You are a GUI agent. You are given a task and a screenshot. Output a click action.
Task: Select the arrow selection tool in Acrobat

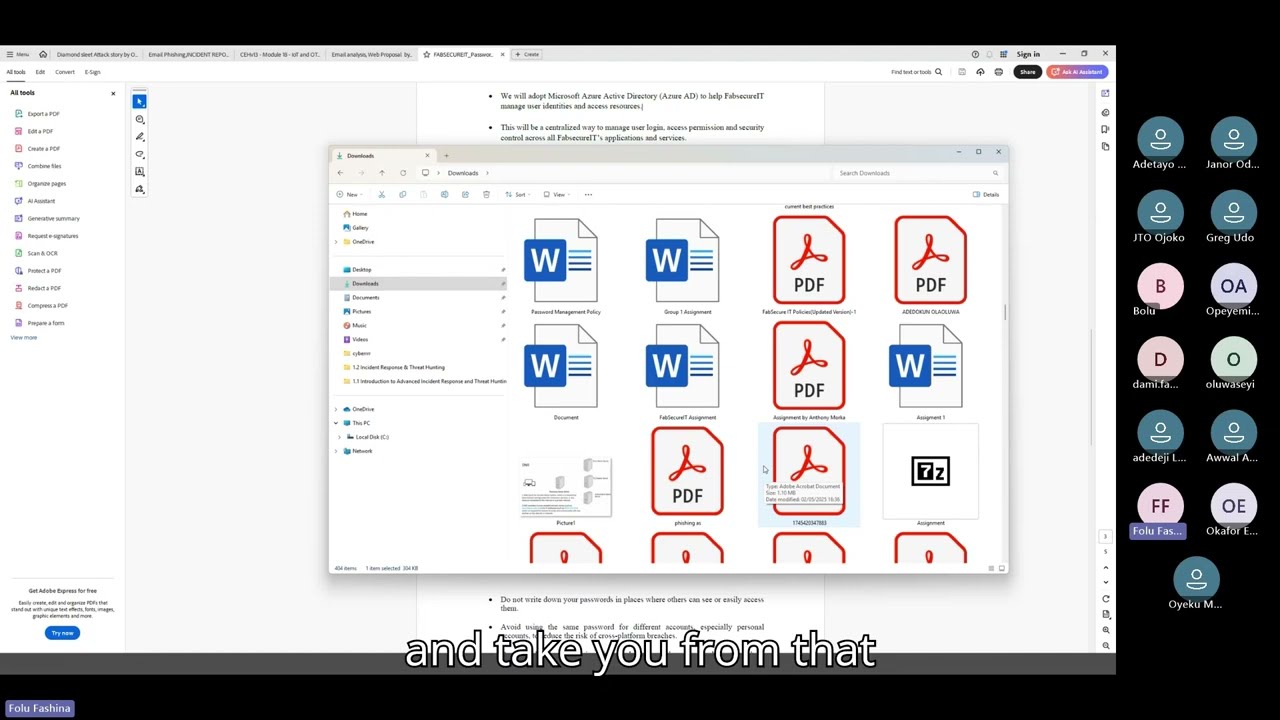[139, 101]
